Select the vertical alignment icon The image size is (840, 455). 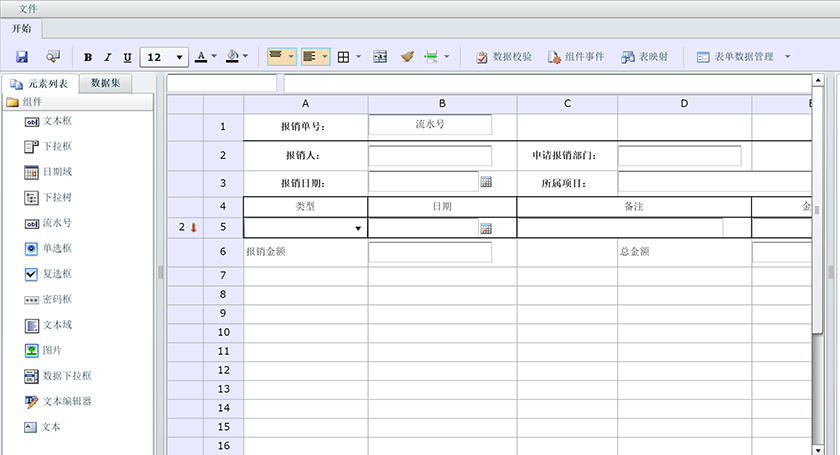click(276, 56)
